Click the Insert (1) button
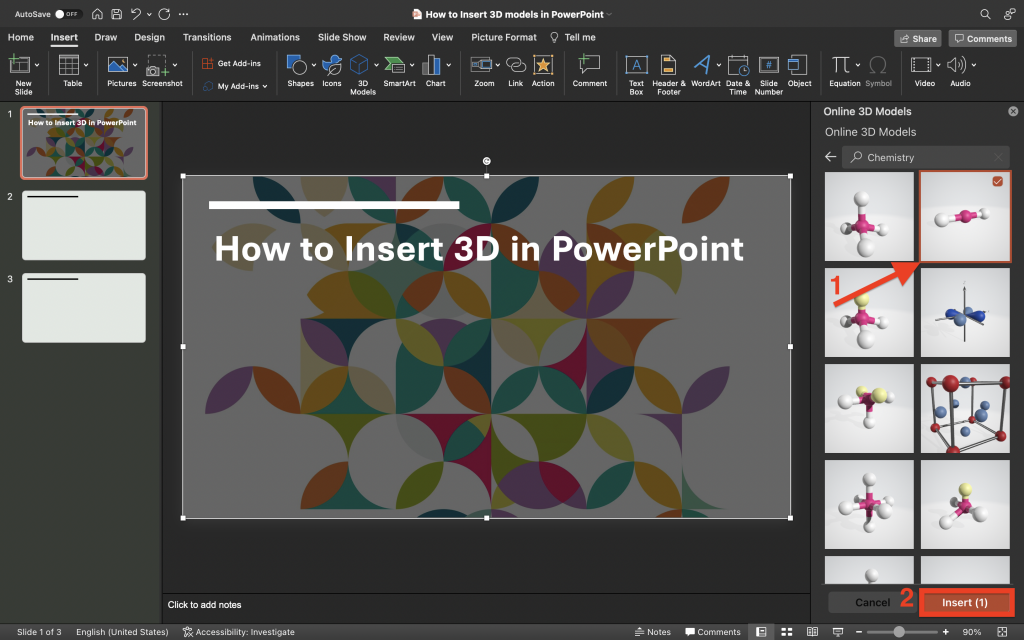The height and width of the screenshot is (640, 1024). click(966, 602)
